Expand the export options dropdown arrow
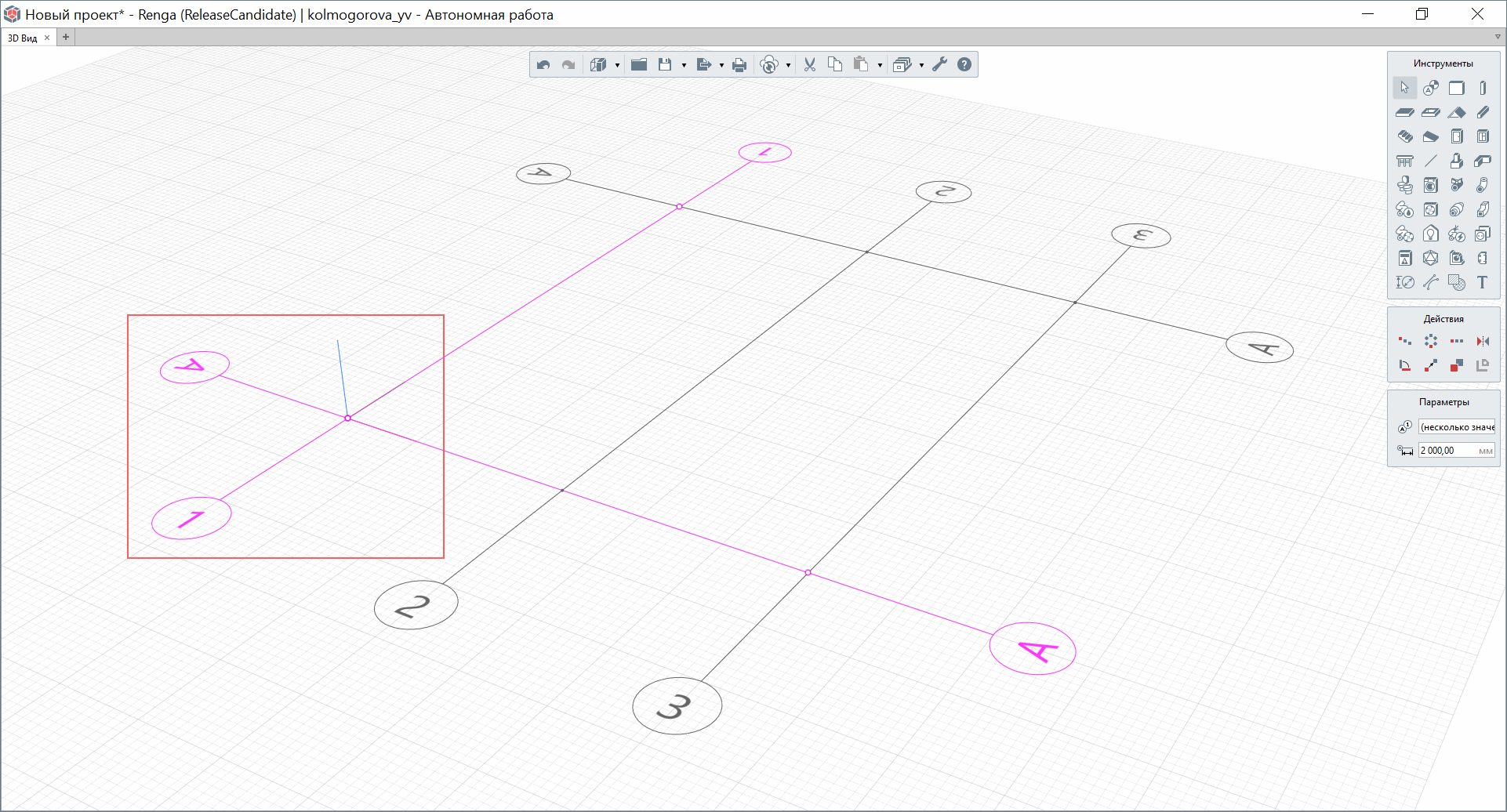 (721, 65)
